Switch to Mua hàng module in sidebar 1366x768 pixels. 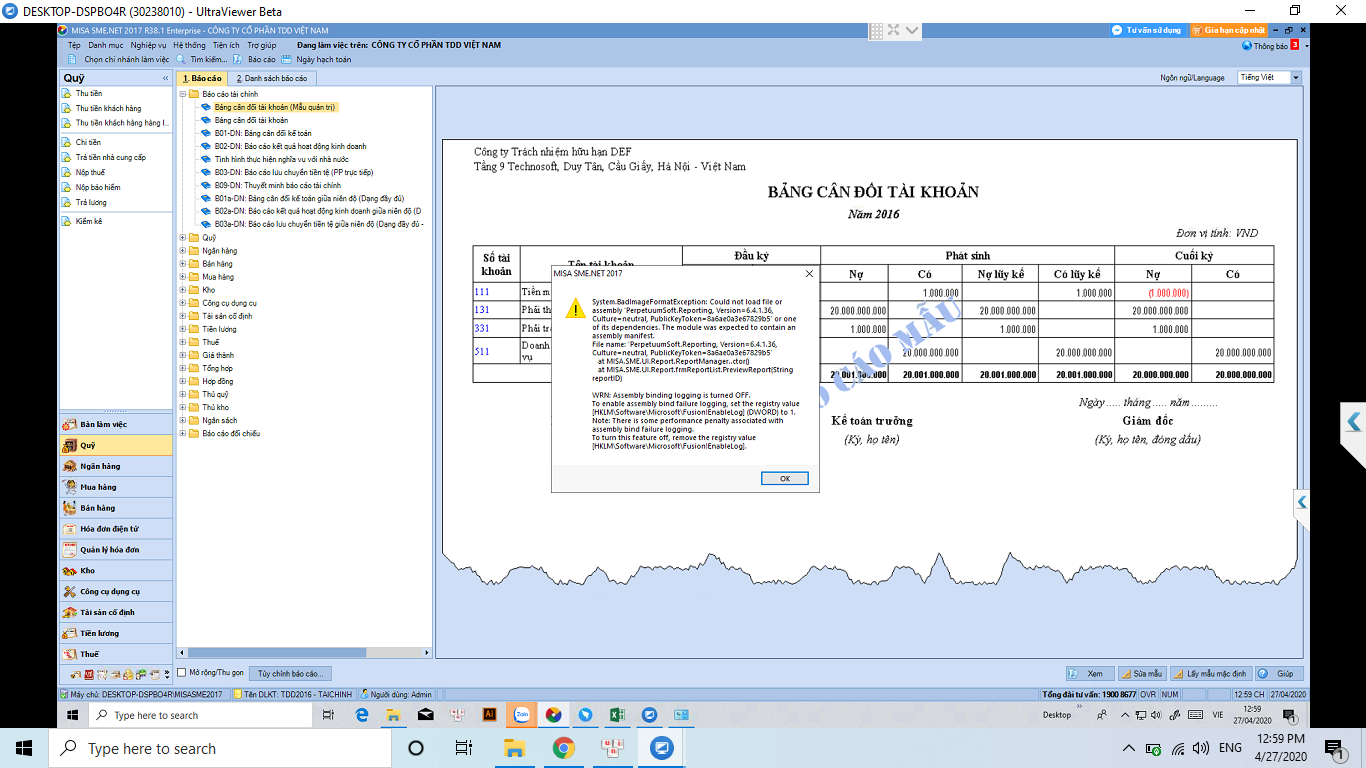116,487
